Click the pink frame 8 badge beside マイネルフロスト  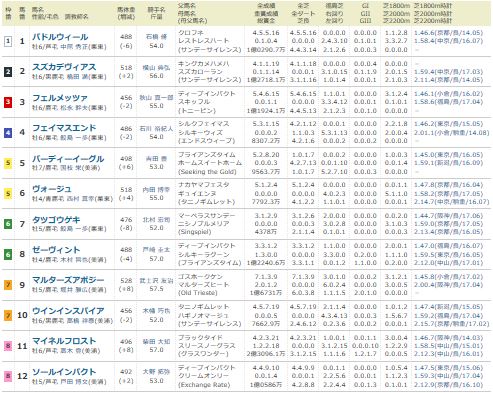pyautogui.click(x=8, y=346)
